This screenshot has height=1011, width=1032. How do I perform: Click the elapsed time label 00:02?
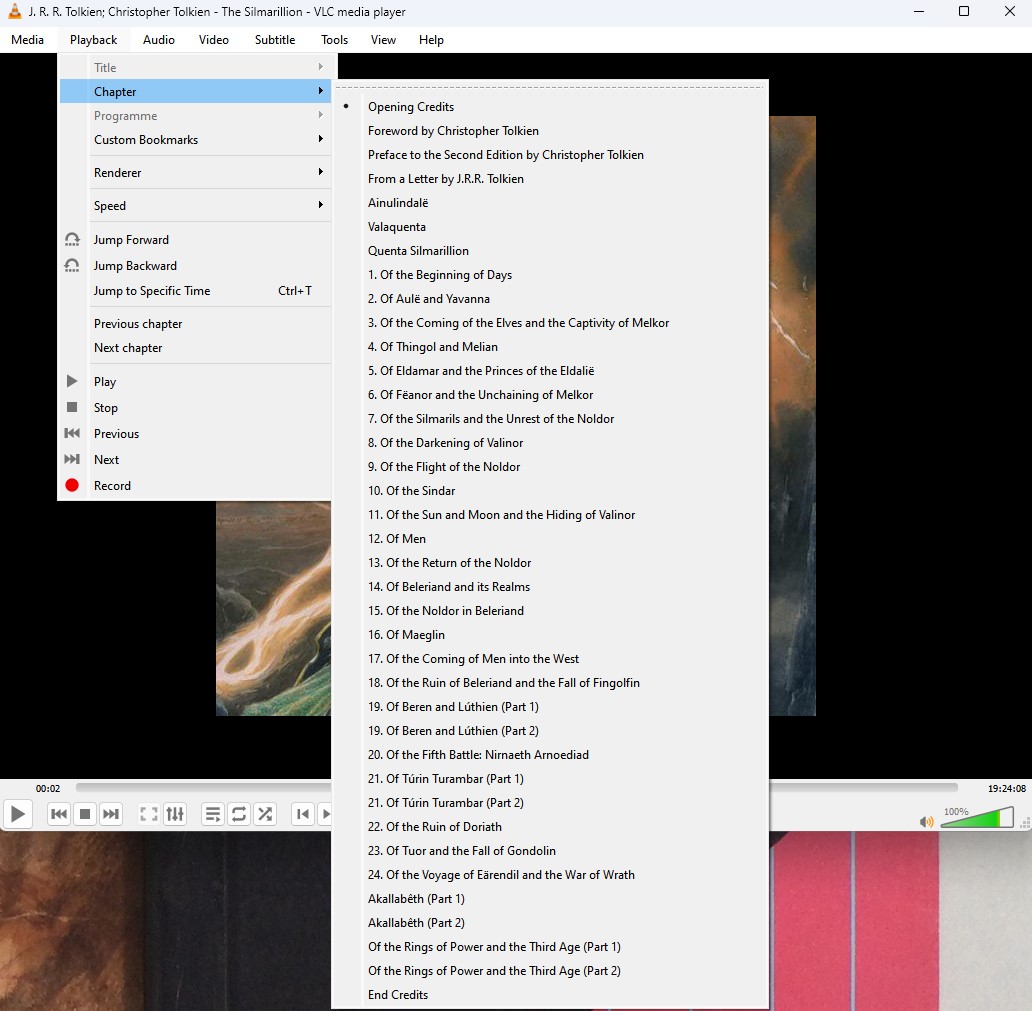pyautogui.click(x=48, y=788)
